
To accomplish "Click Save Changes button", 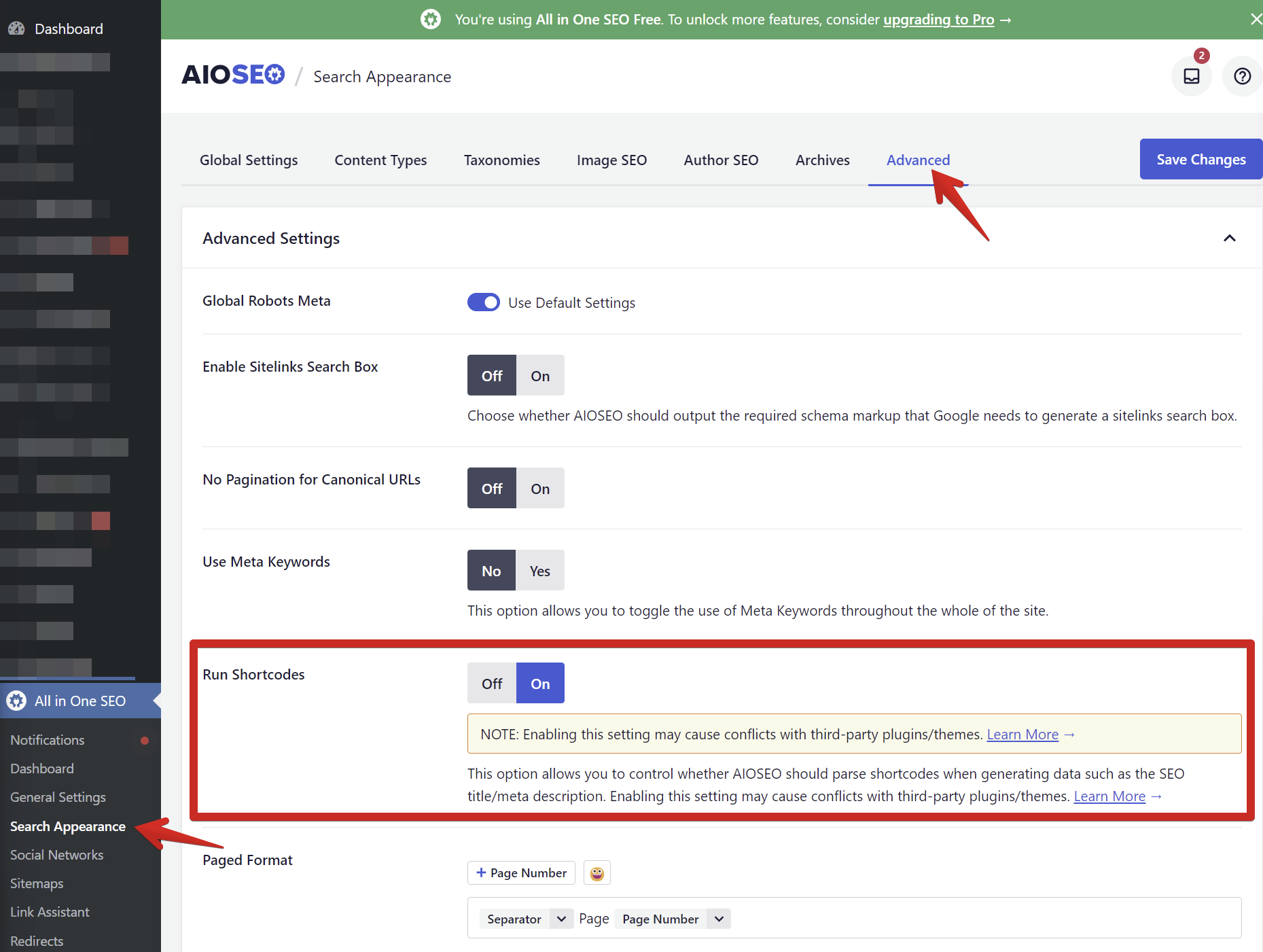I will pyautogui.click(x=1200, y=159).
